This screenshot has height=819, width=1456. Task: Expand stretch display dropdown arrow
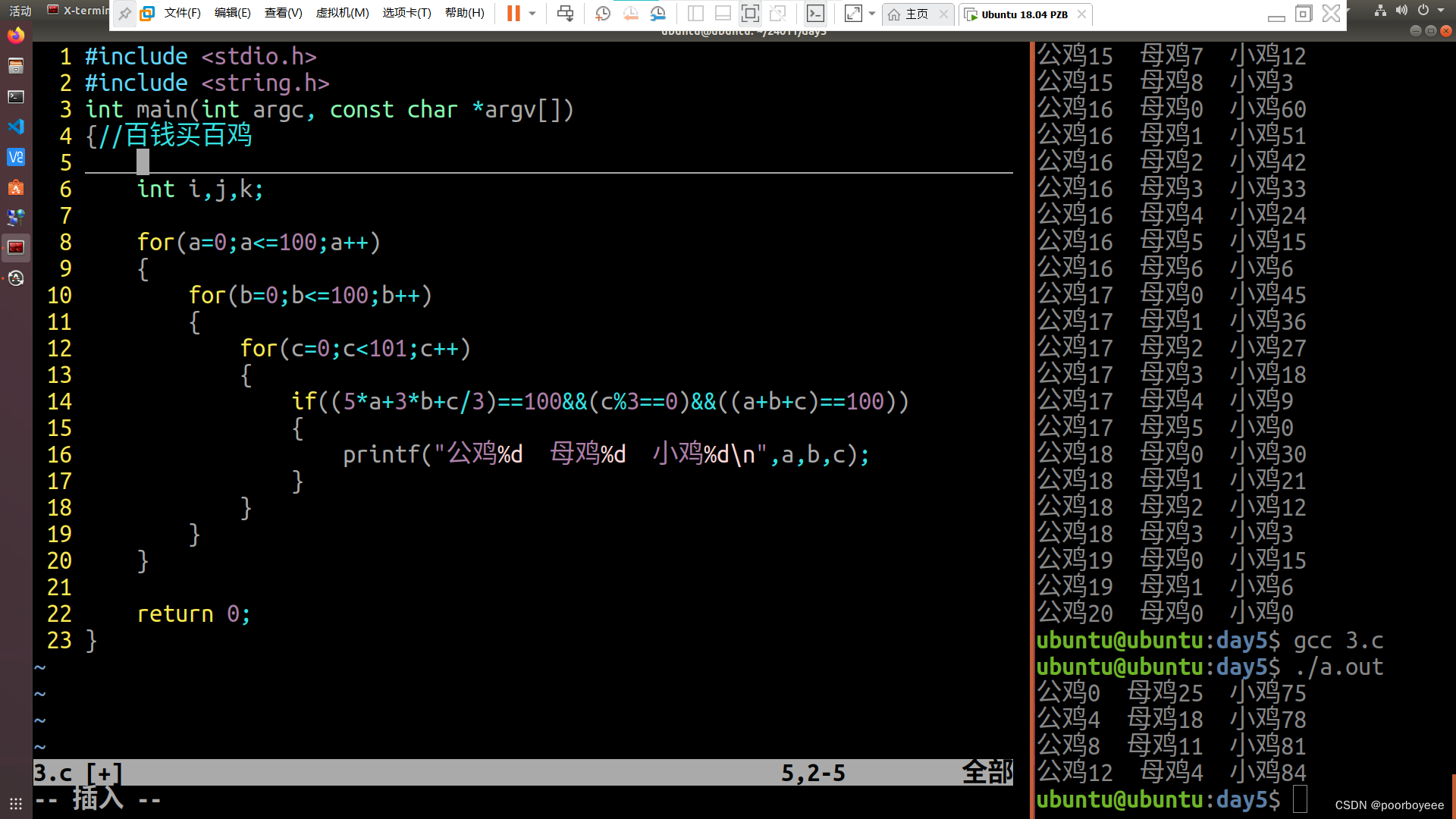coord(872,14)
